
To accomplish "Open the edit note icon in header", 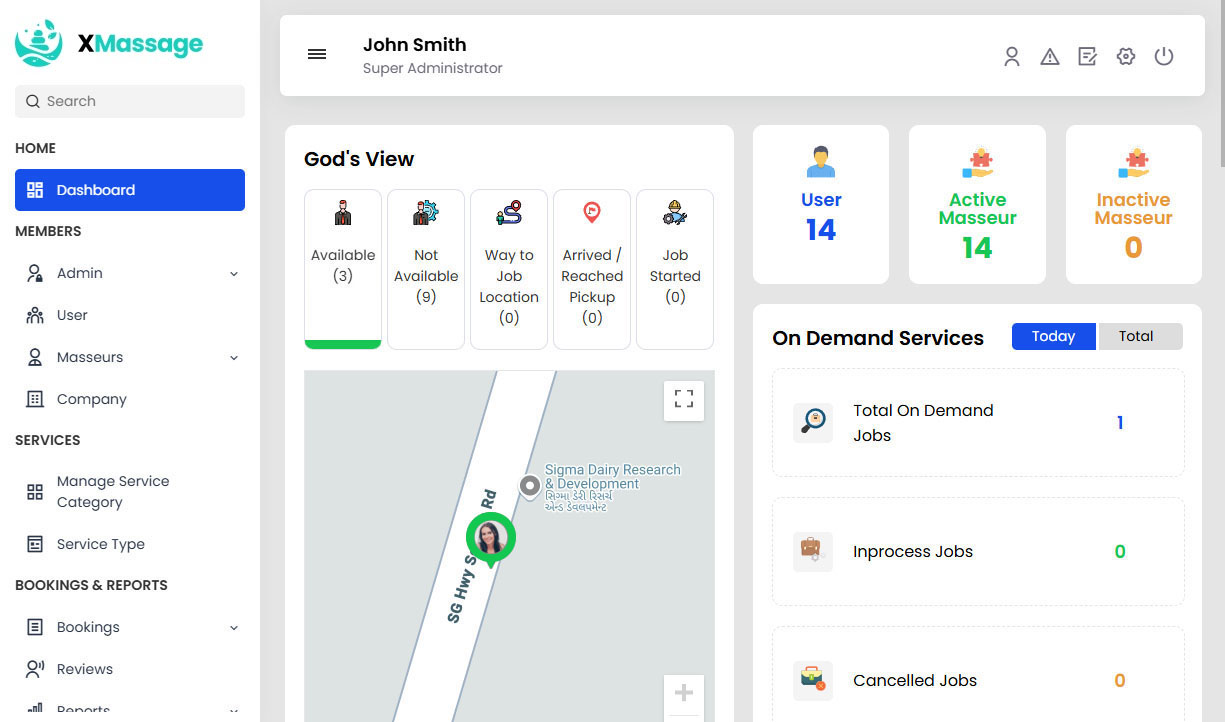I will (x=1088, y=57).
